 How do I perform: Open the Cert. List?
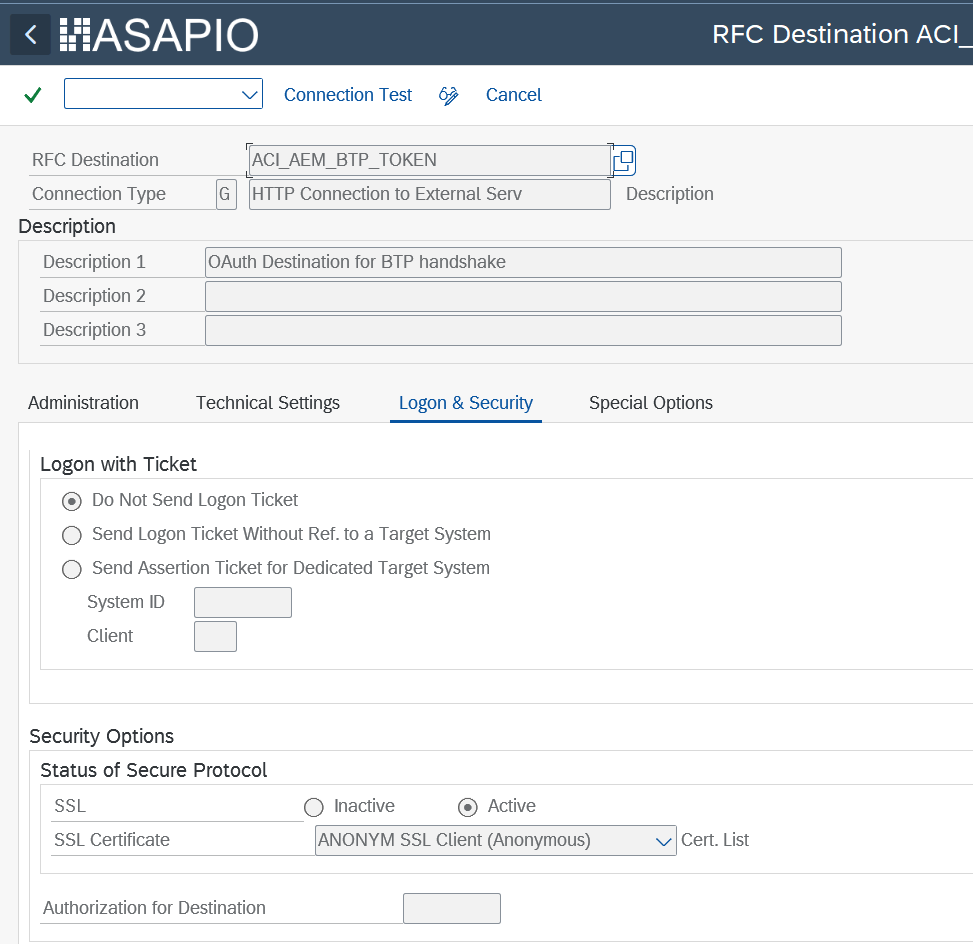click(714, 840)
